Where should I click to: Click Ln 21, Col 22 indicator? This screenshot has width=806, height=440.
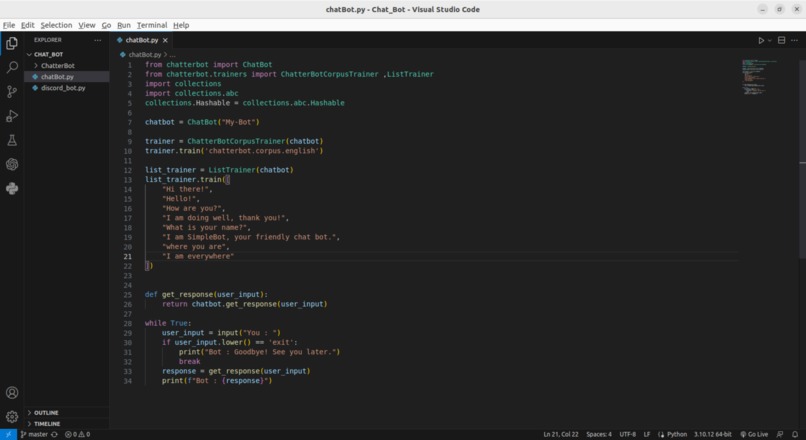click(x=561, y=434)
